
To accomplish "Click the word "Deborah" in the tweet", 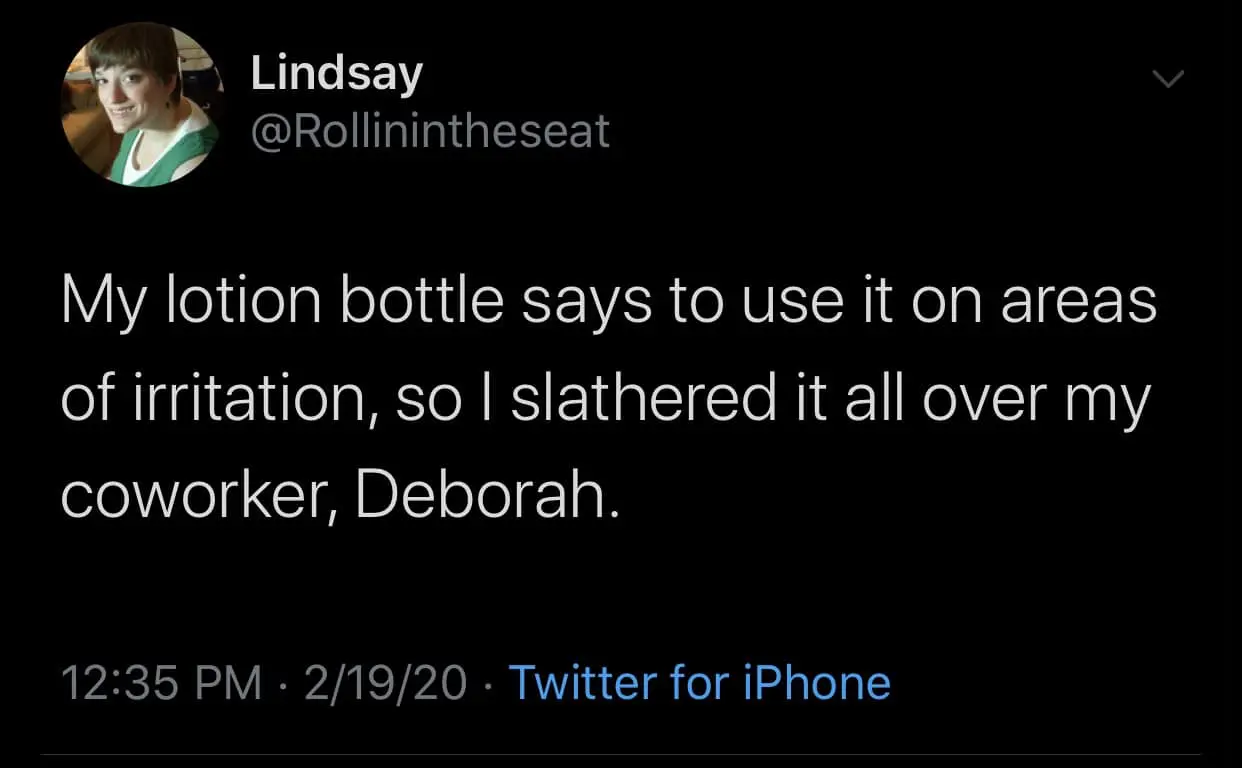I will pos(480,497).
